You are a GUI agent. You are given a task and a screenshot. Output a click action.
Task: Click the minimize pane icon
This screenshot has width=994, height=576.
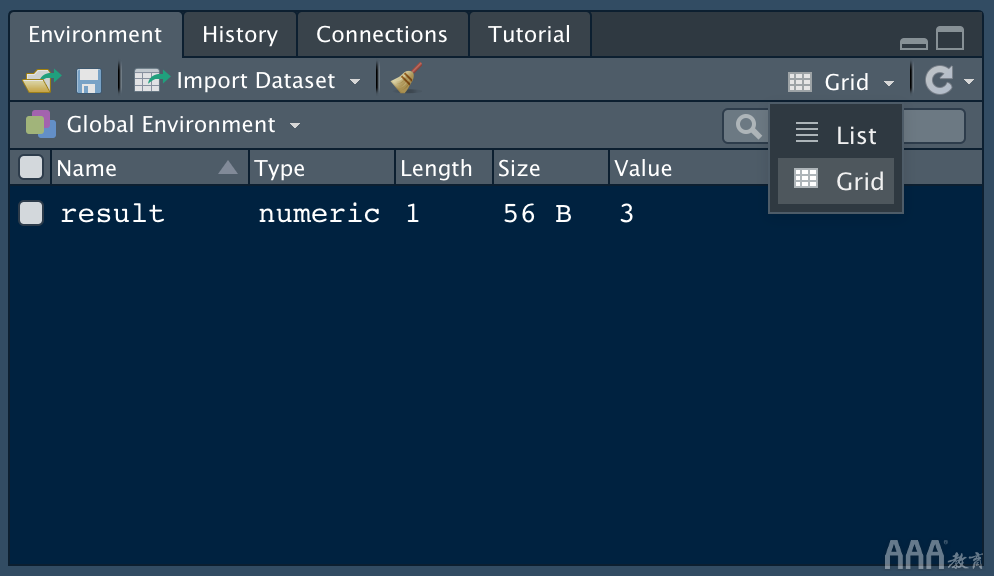click(913, 43)
